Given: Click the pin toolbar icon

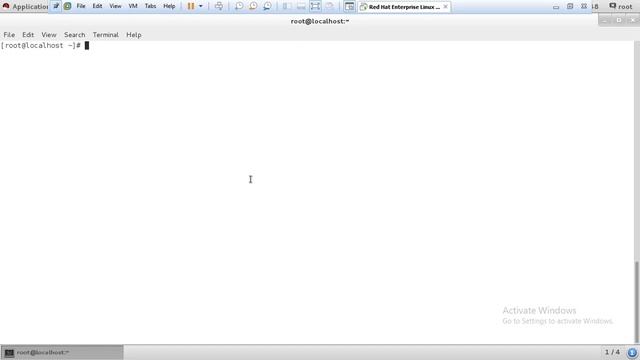Looking at the screenshot, I should (56, 6).
